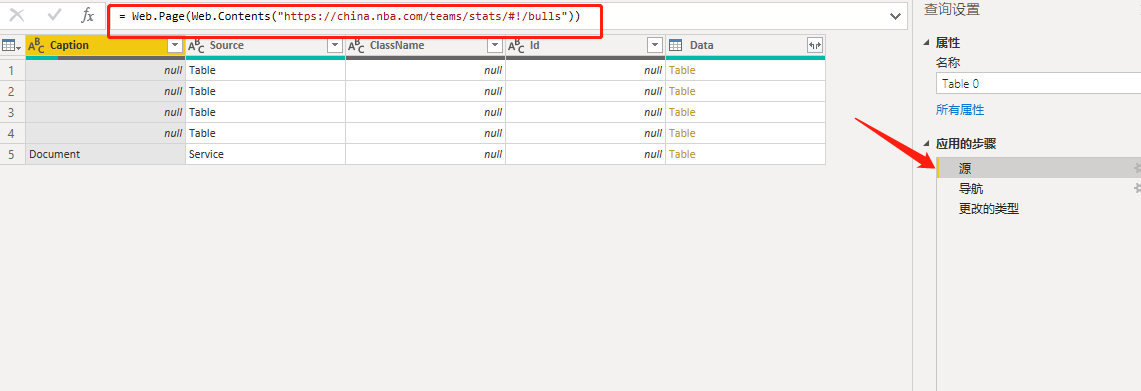Select row number 3

[12, 112]
